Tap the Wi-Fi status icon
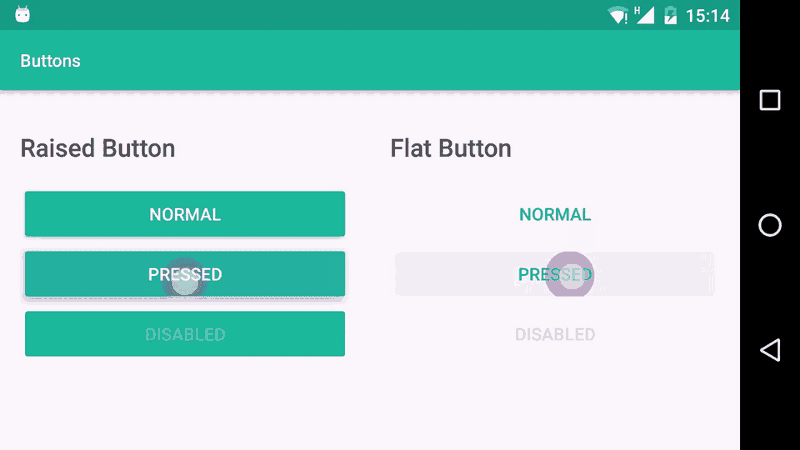Image resolution: width=800 pixels, height=450 pixels. pos(619,15)
